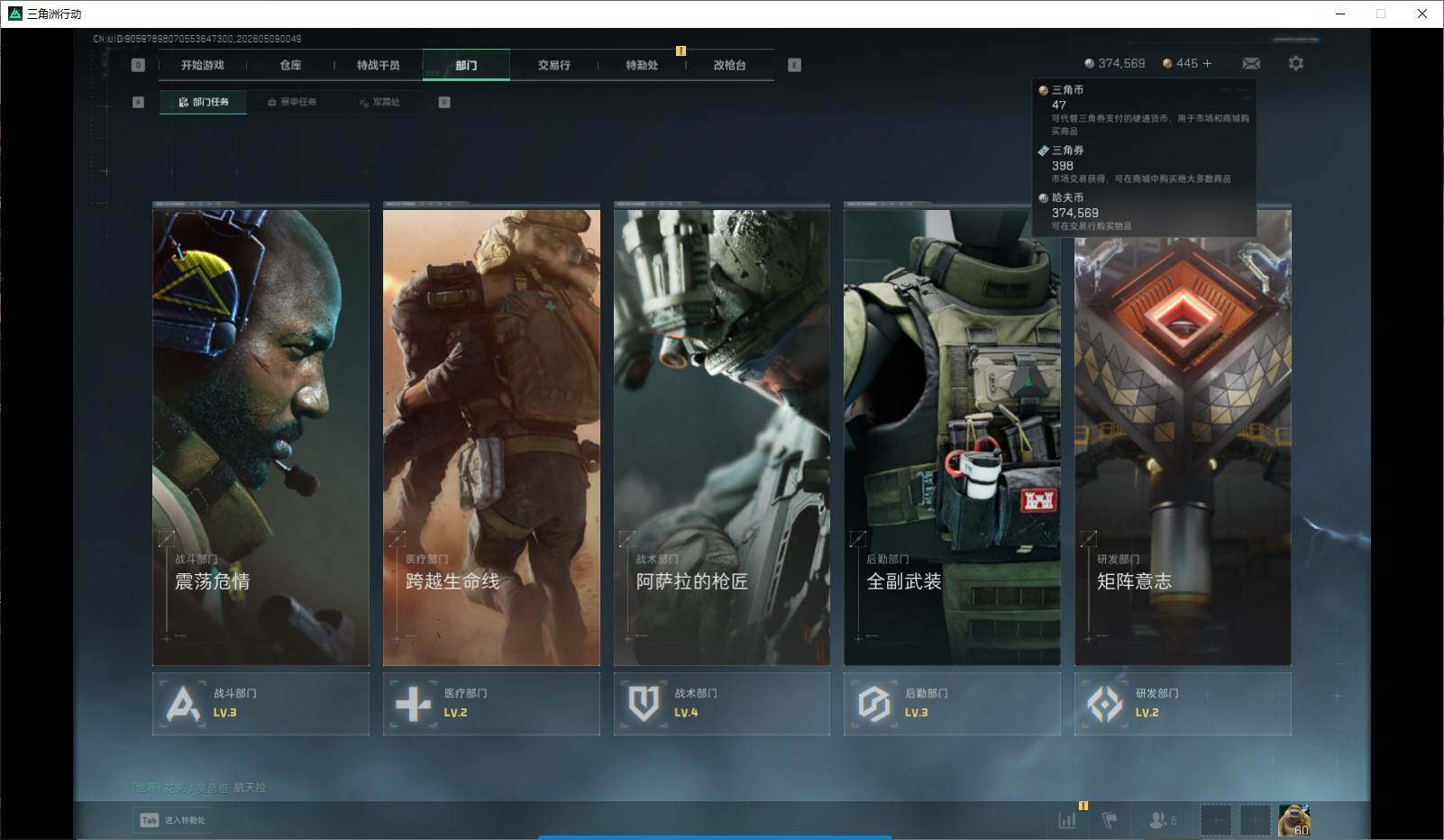Click the Tab 进入特勤处 button
Viewport: 1444px width, 840px height.
pyautogui.click(x=172, y=820)
